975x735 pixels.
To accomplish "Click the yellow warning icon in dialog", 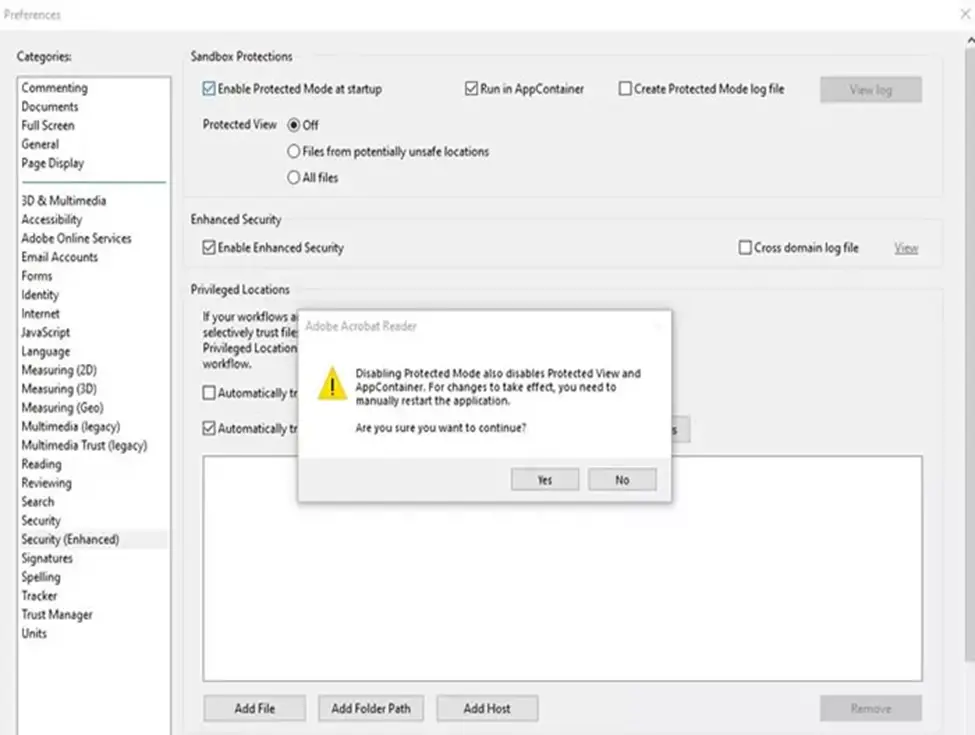I will (332, 383).
